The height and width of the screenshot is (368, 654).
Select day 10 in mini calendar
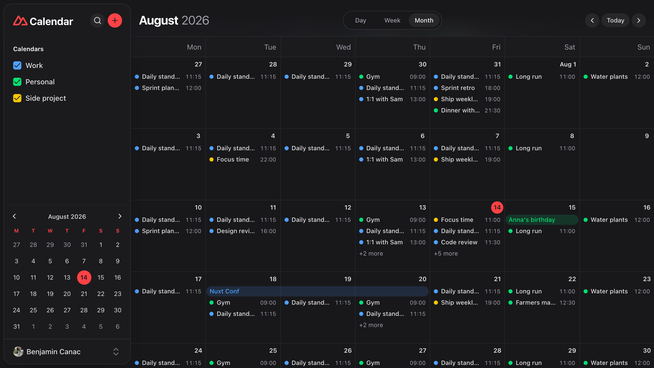pyautogui.click(x=16, y=277)
